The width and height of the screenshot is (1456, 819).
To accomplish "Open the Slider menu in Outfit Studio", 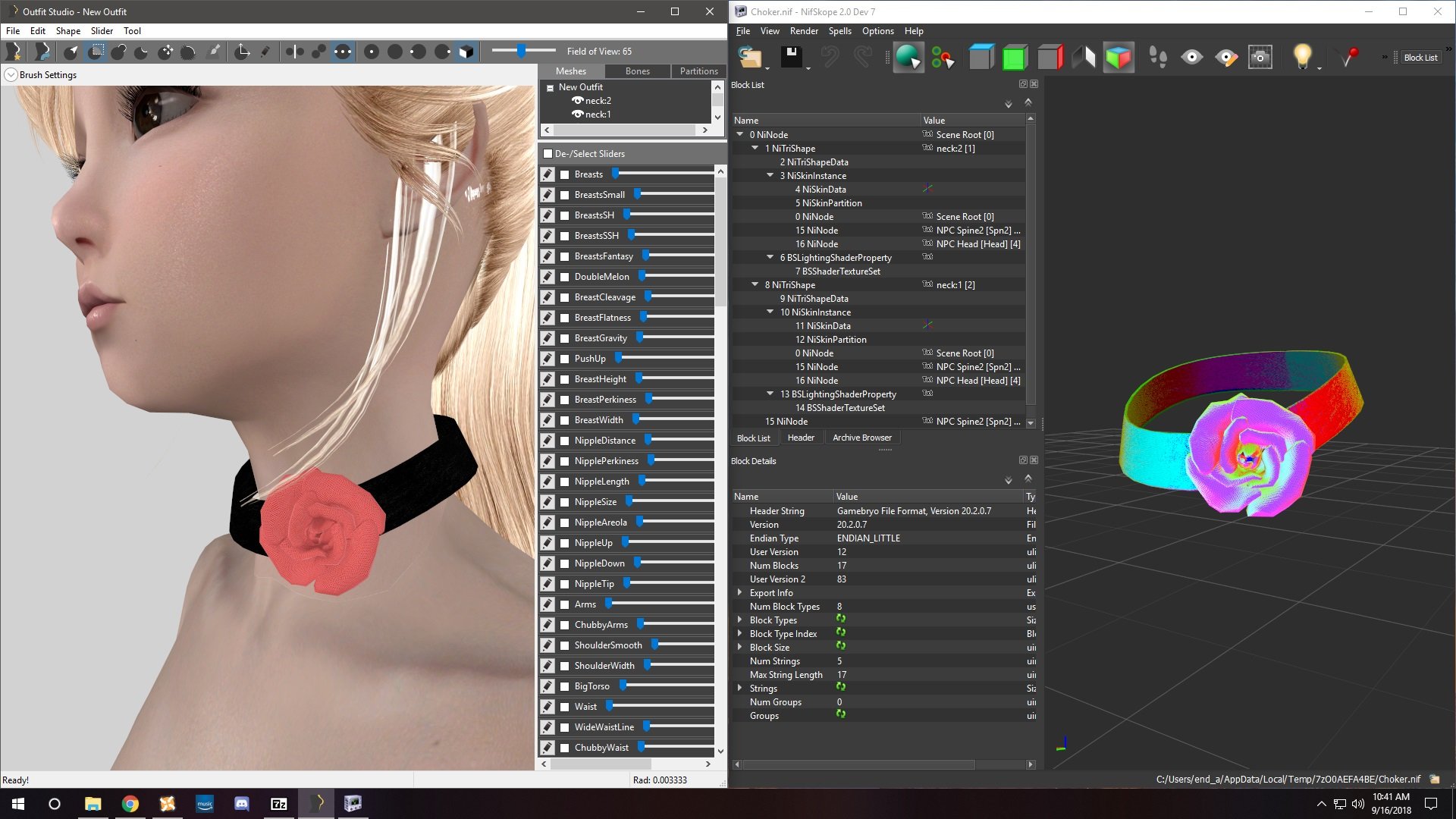I will tap(102, 31).
